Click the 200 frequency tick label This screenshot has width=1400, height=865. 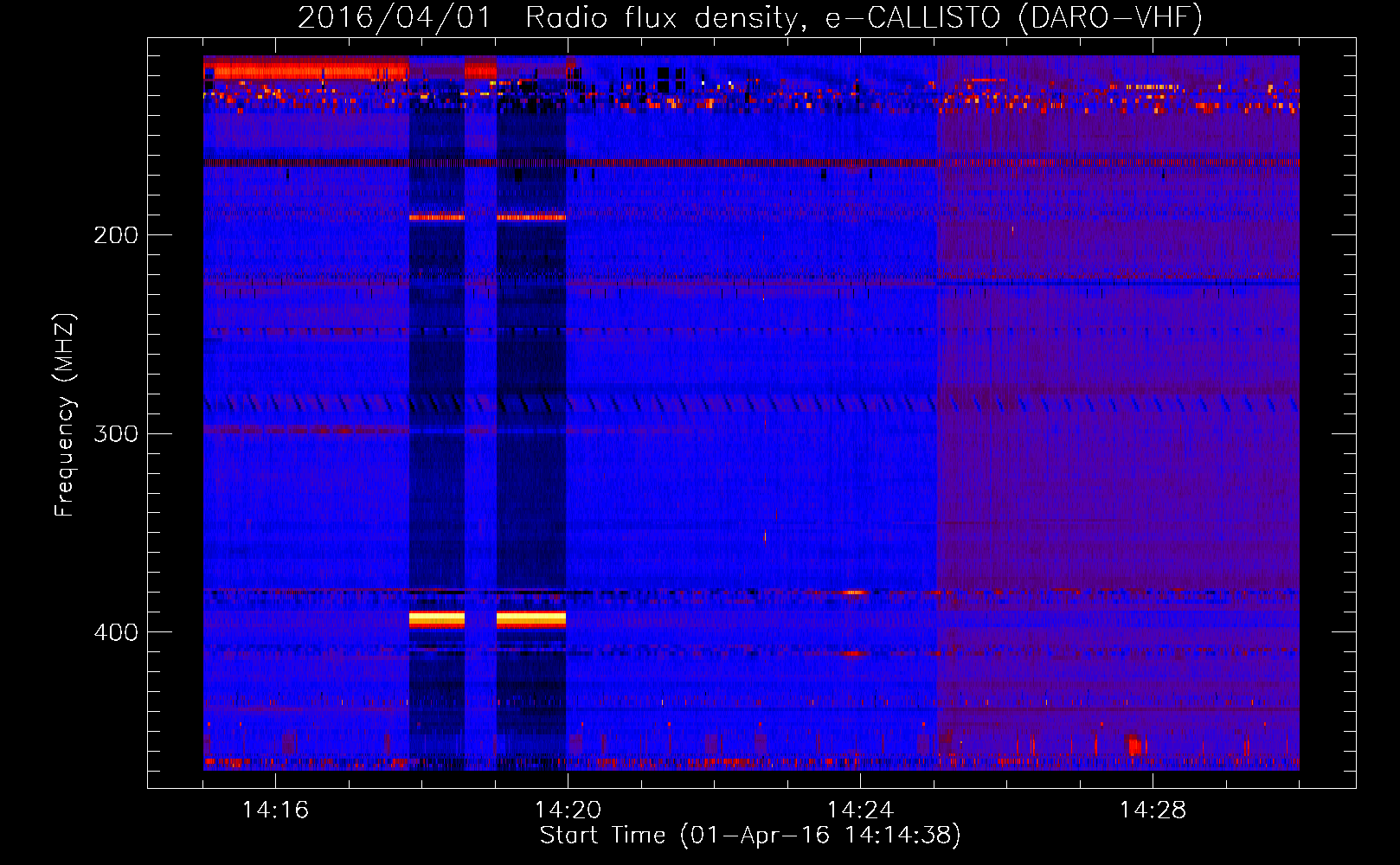tap(116, 235)
